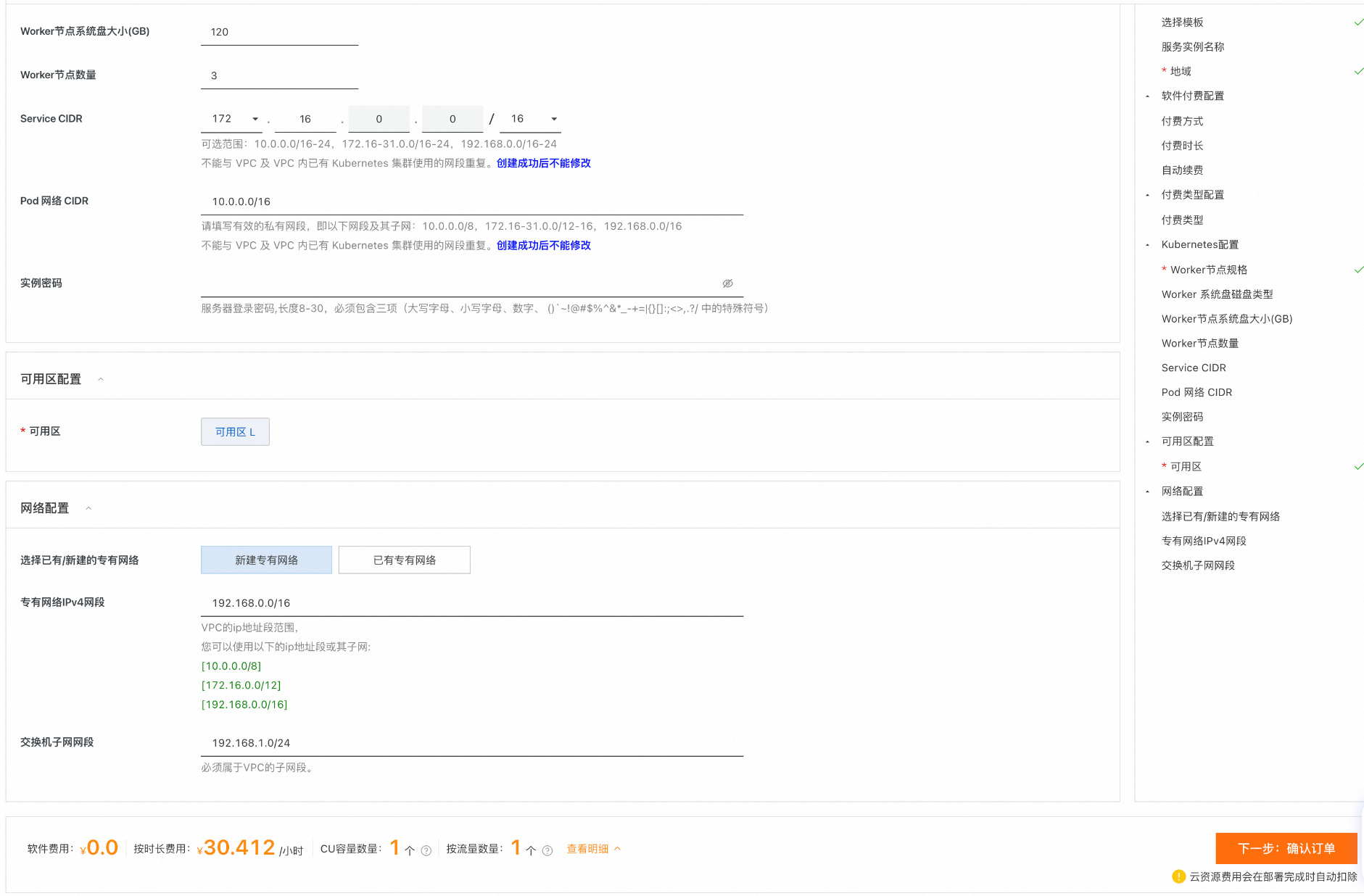Click 下一步：确认订单 button
This screenshot has width=1364, height=896.
(x=1286, y=848)
